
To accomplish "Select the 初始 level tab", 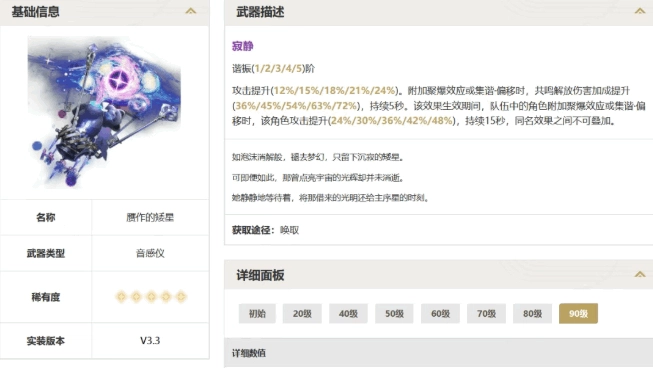I will pyautogui.click(x=257, y=313).
